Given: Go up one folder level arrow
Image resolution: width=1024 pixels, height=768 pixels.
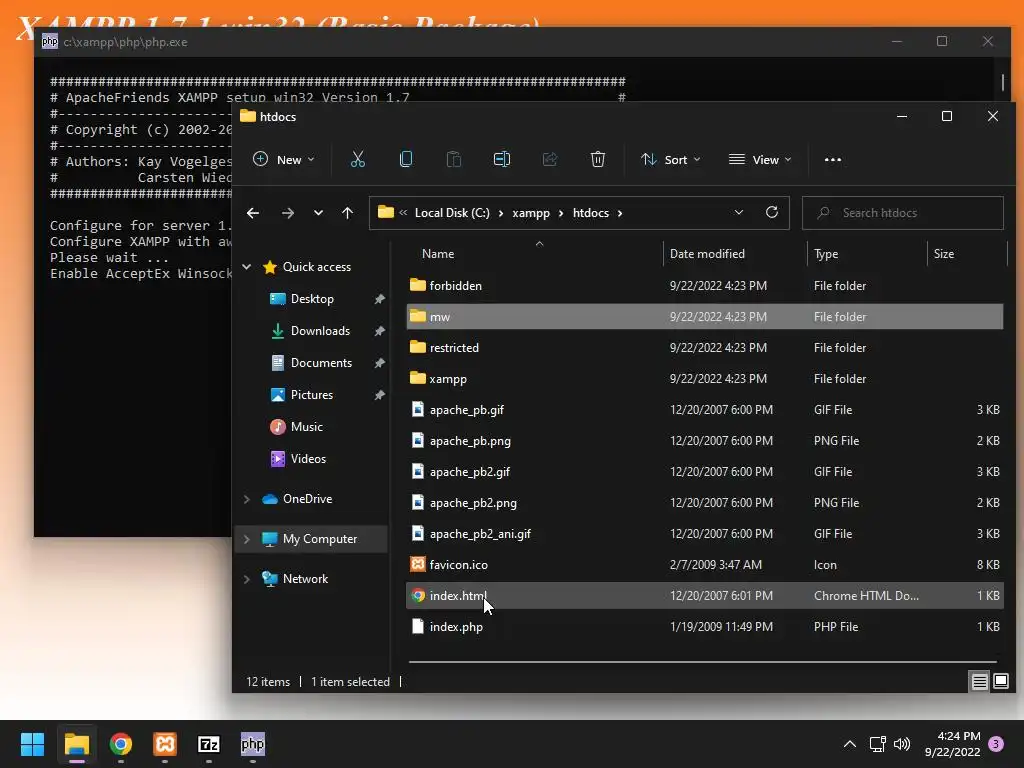Looking at the screenshot, I should coord(347,213).
